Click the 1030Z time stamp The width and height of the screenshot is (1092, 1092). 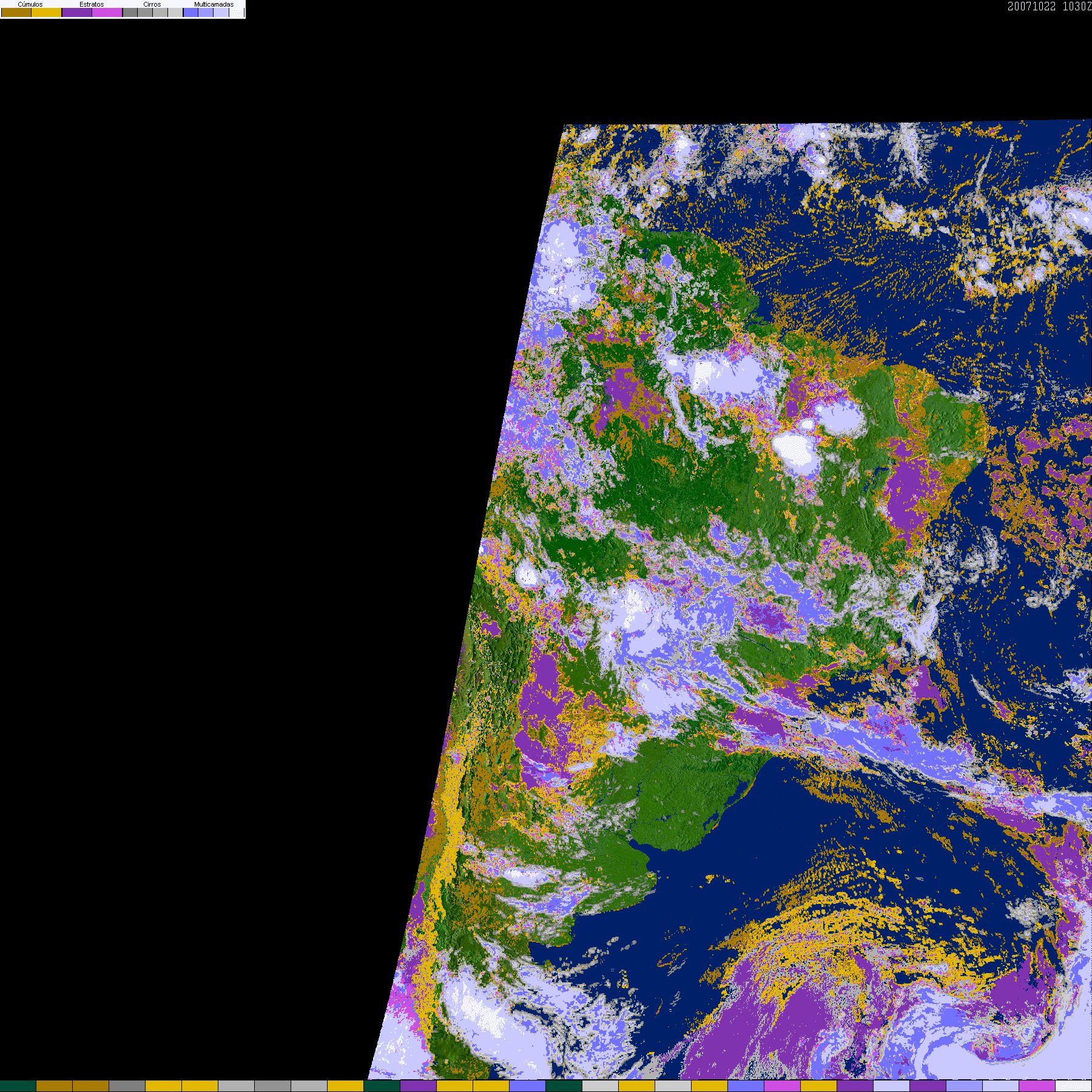click(1077, 6)
